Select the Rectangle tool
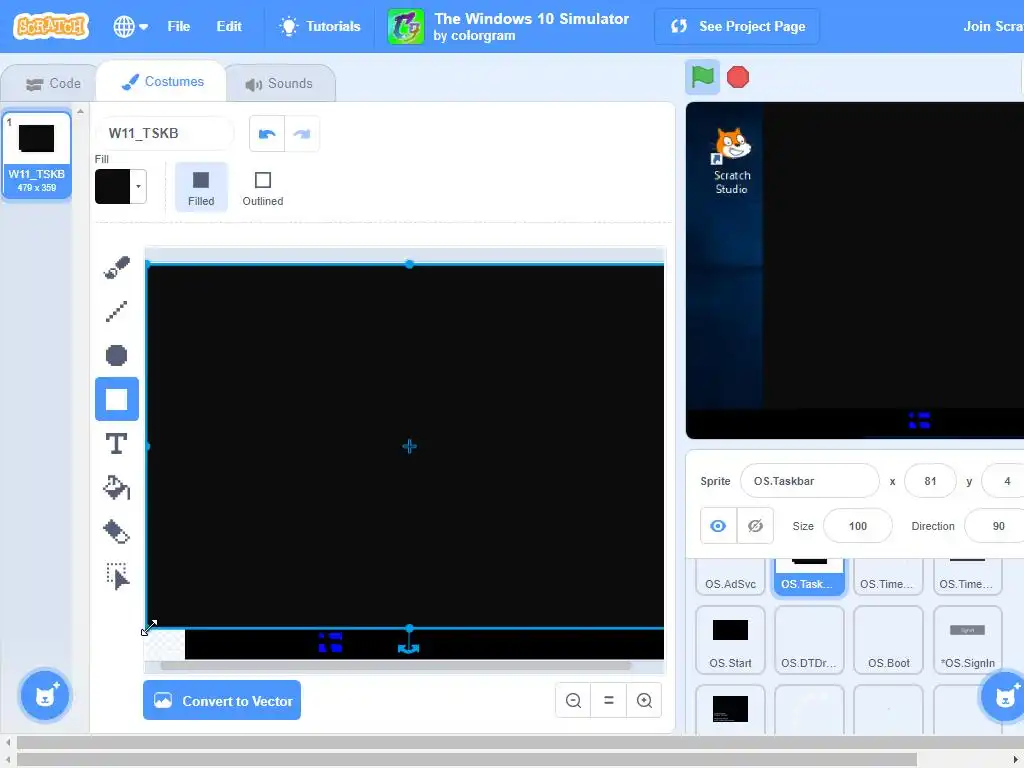The image size is (1024, 768). tap(117, 399)
